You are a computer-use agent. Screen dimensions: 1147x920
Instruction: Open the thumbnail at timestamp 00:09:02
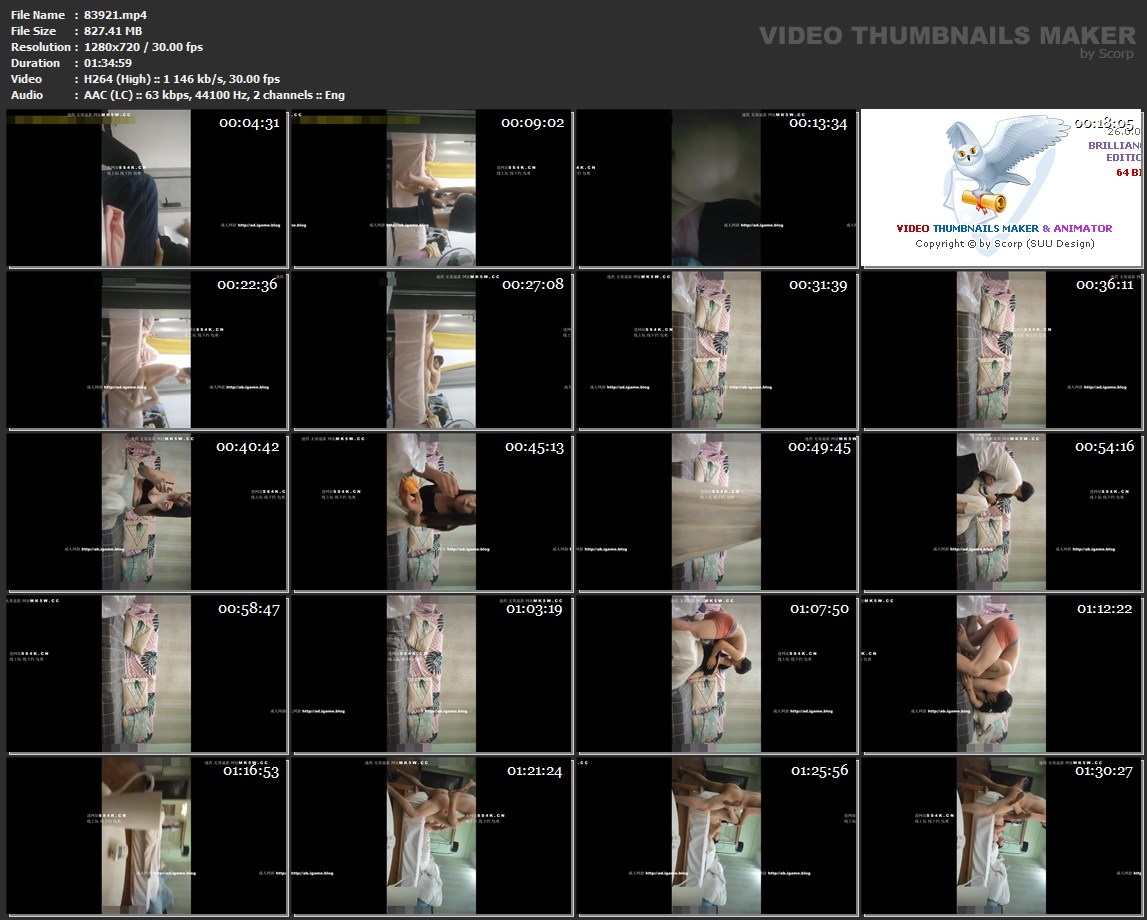tap(431, 188)
